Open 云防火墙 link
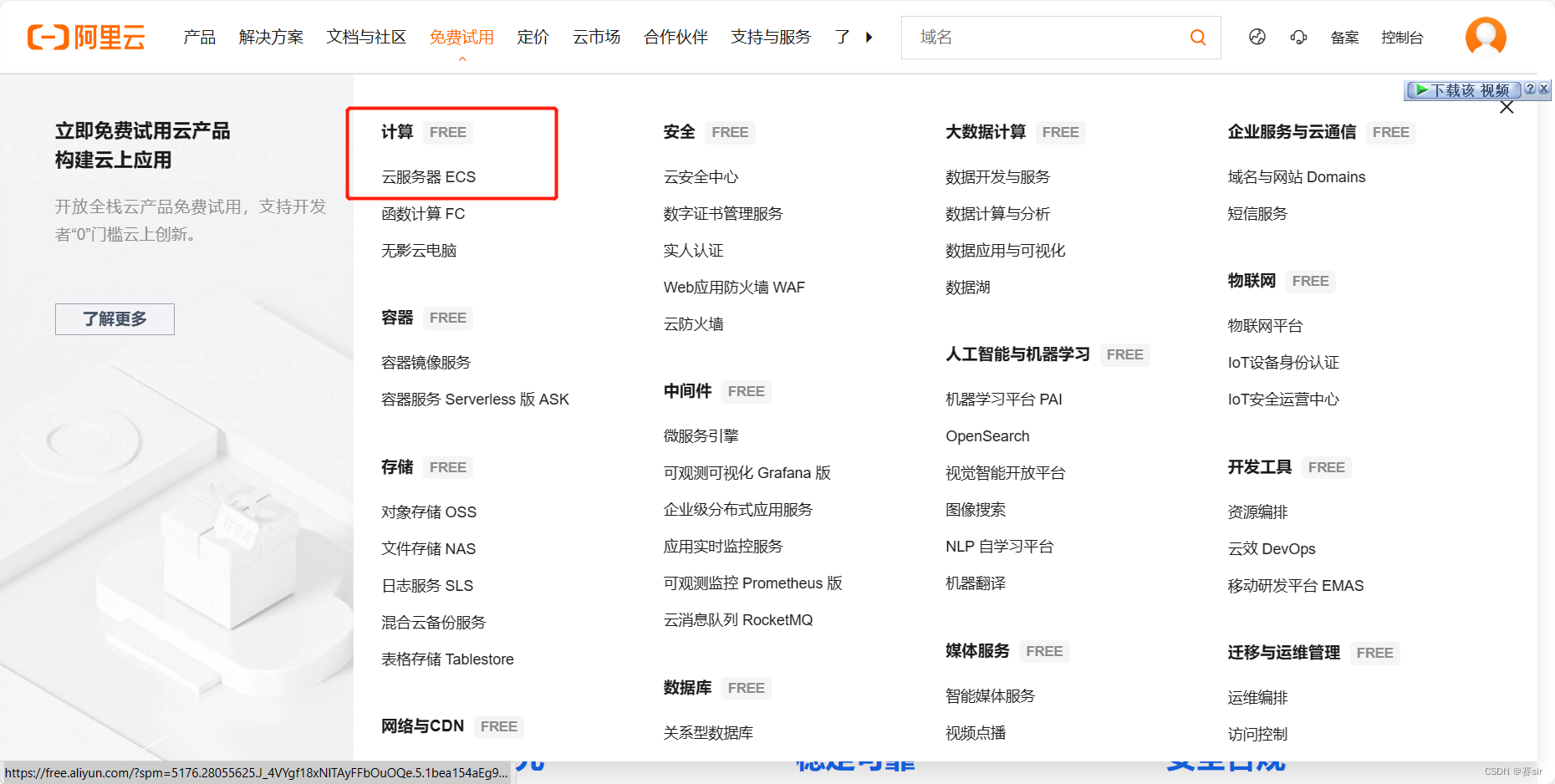This screenshot has width=1555, height=784. tap(693, 323)
